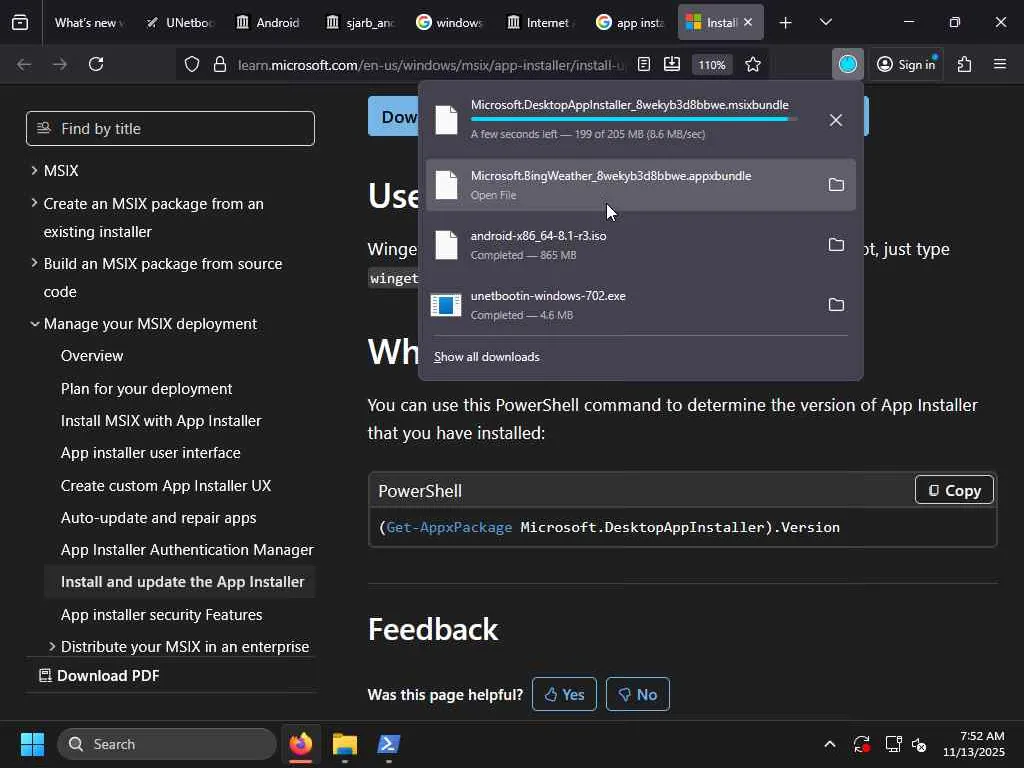Click the sync status tray icon
The height and width of the screenshot is (768, 1024).
861,744
